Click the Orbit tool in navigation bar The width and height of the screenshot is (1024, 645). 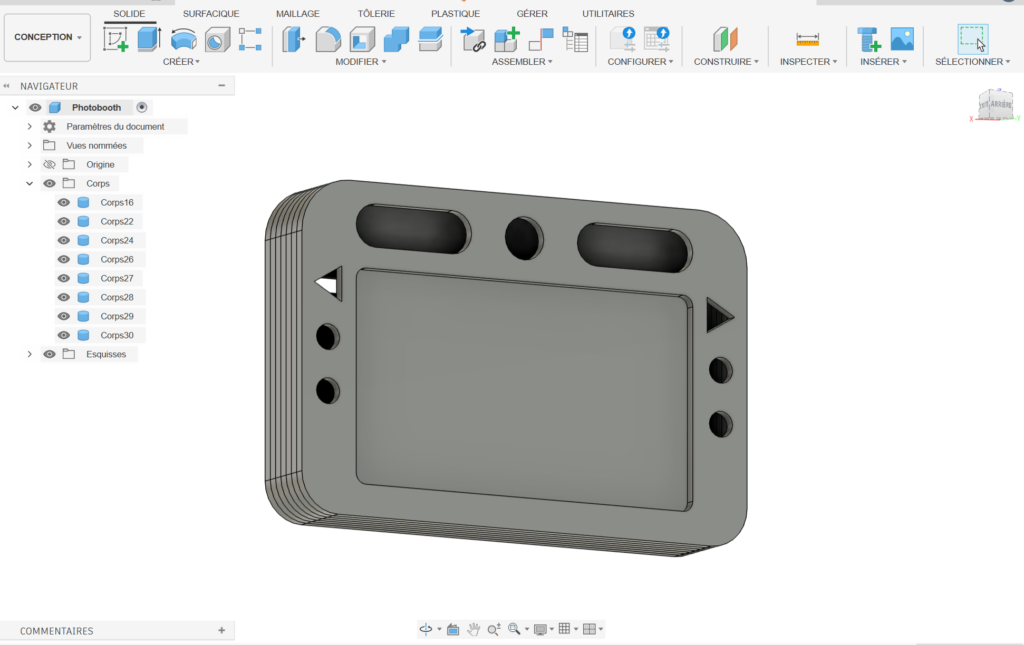click(x=426, y=629)
